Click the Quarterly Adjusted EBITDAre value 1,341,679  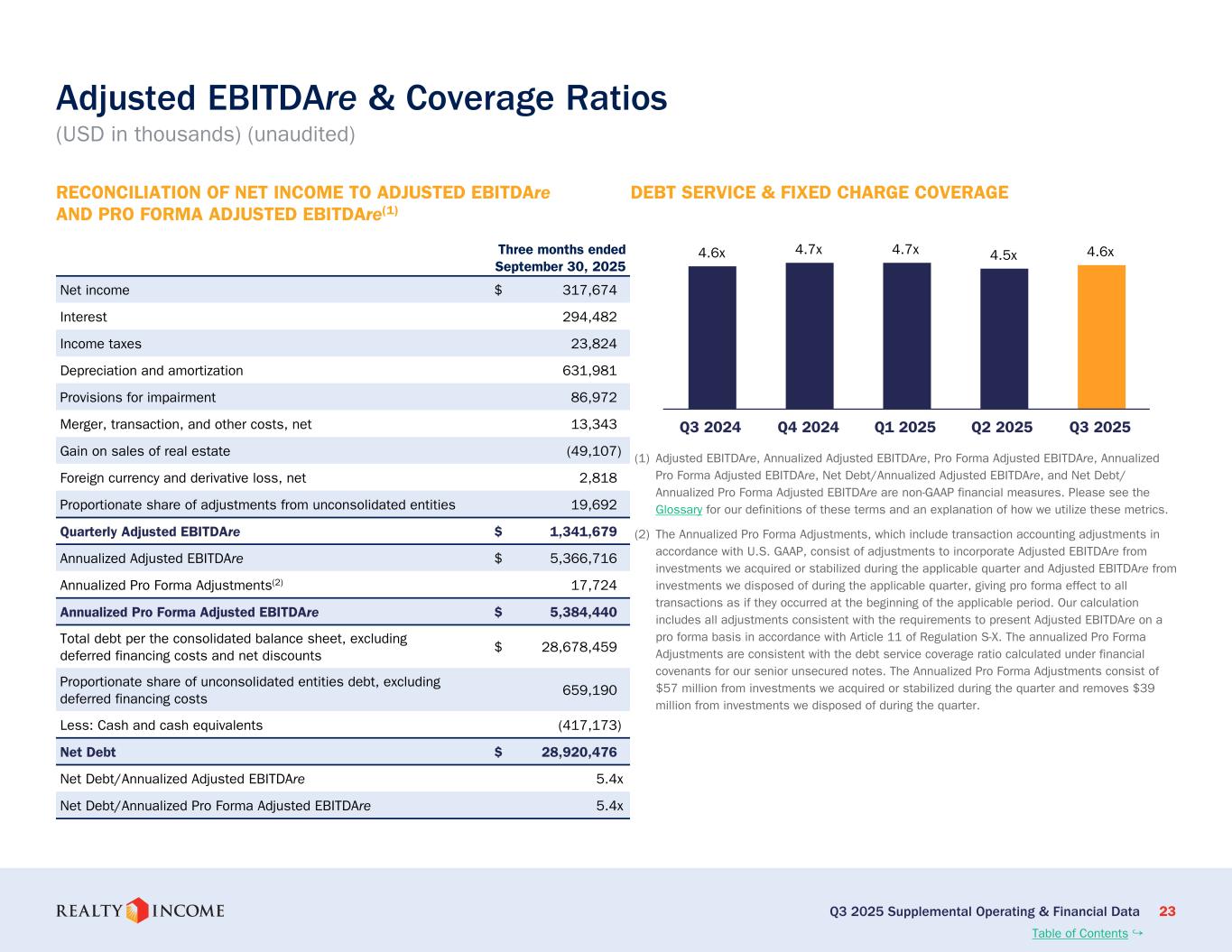tap(583, 531)
